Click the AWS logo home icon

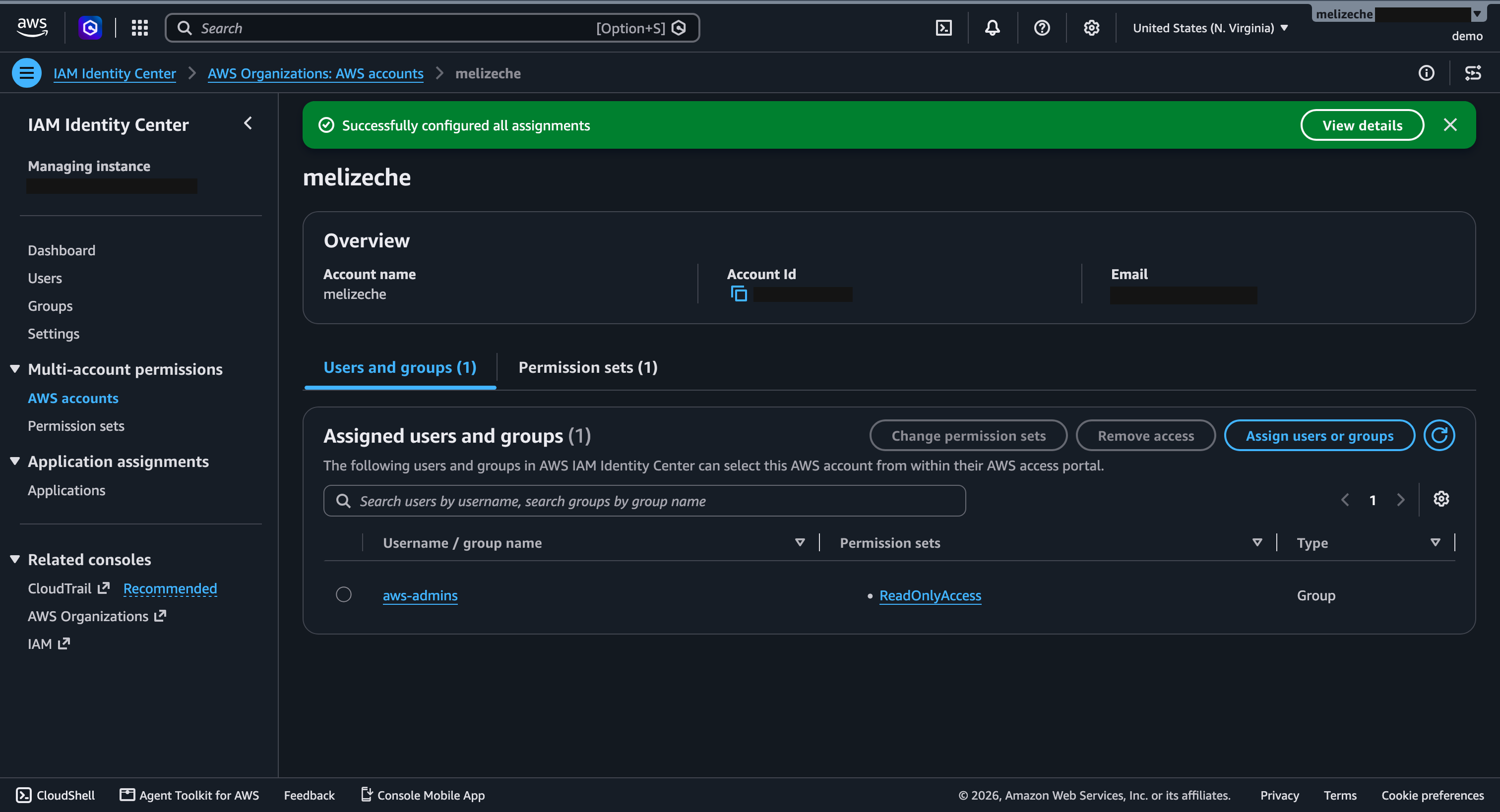pyautogui.click(x=32, y=27)
